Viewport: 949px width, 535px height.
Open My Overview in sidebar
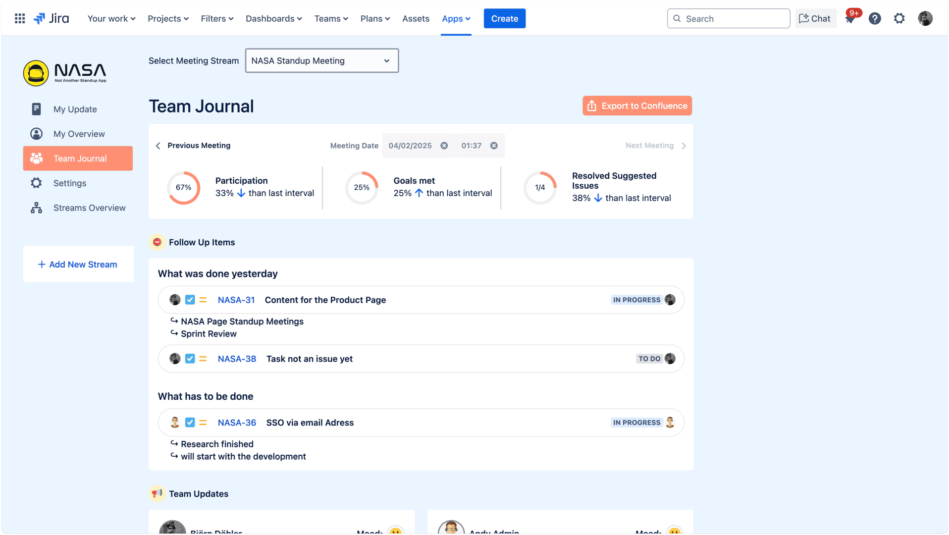[x=78, y=134]
